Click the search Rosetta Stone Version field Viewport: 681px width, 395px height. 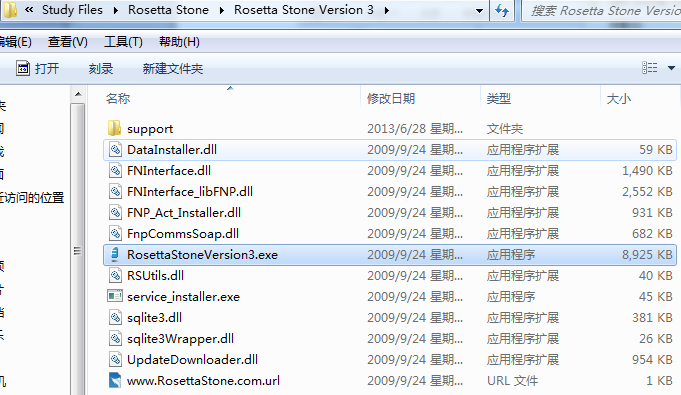click(601, 10)
